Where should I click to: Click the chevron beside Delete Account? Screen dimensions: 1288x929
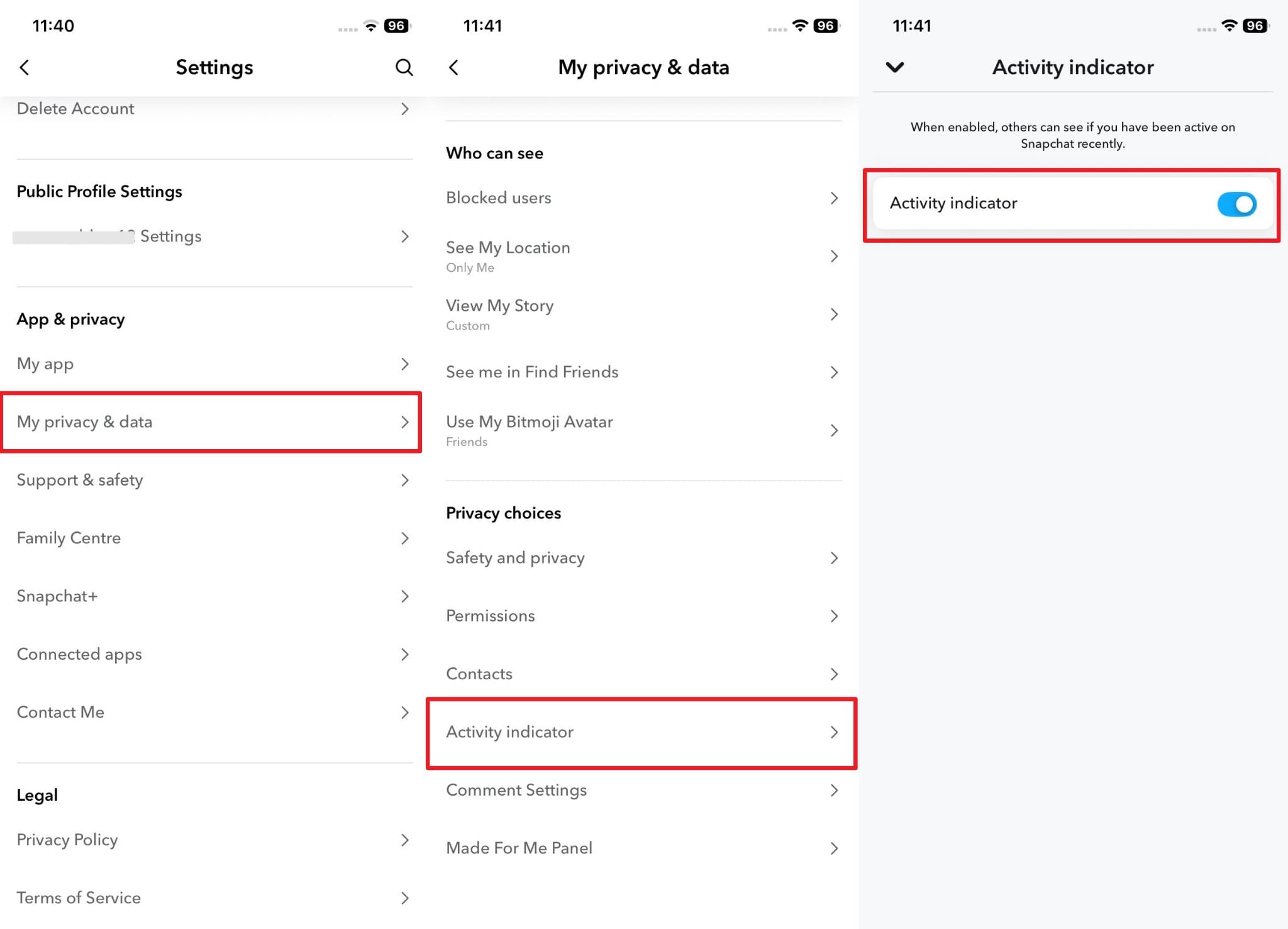tap(406, 109)
